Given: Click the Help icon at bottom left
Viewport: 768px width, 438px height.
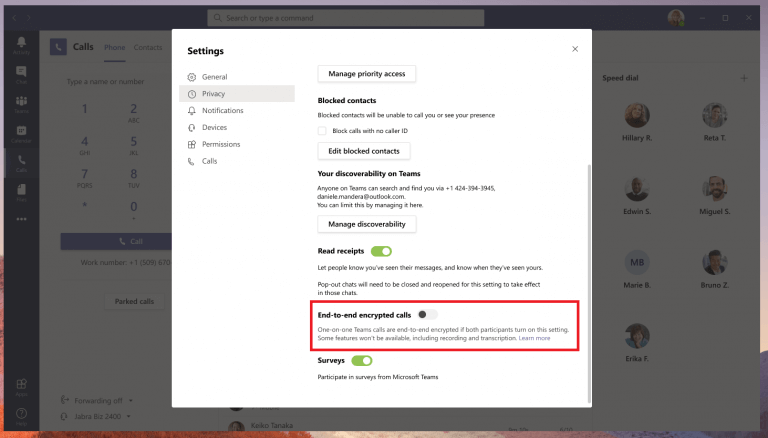Looking at the screenshot, I should click(x=21, y=414).
